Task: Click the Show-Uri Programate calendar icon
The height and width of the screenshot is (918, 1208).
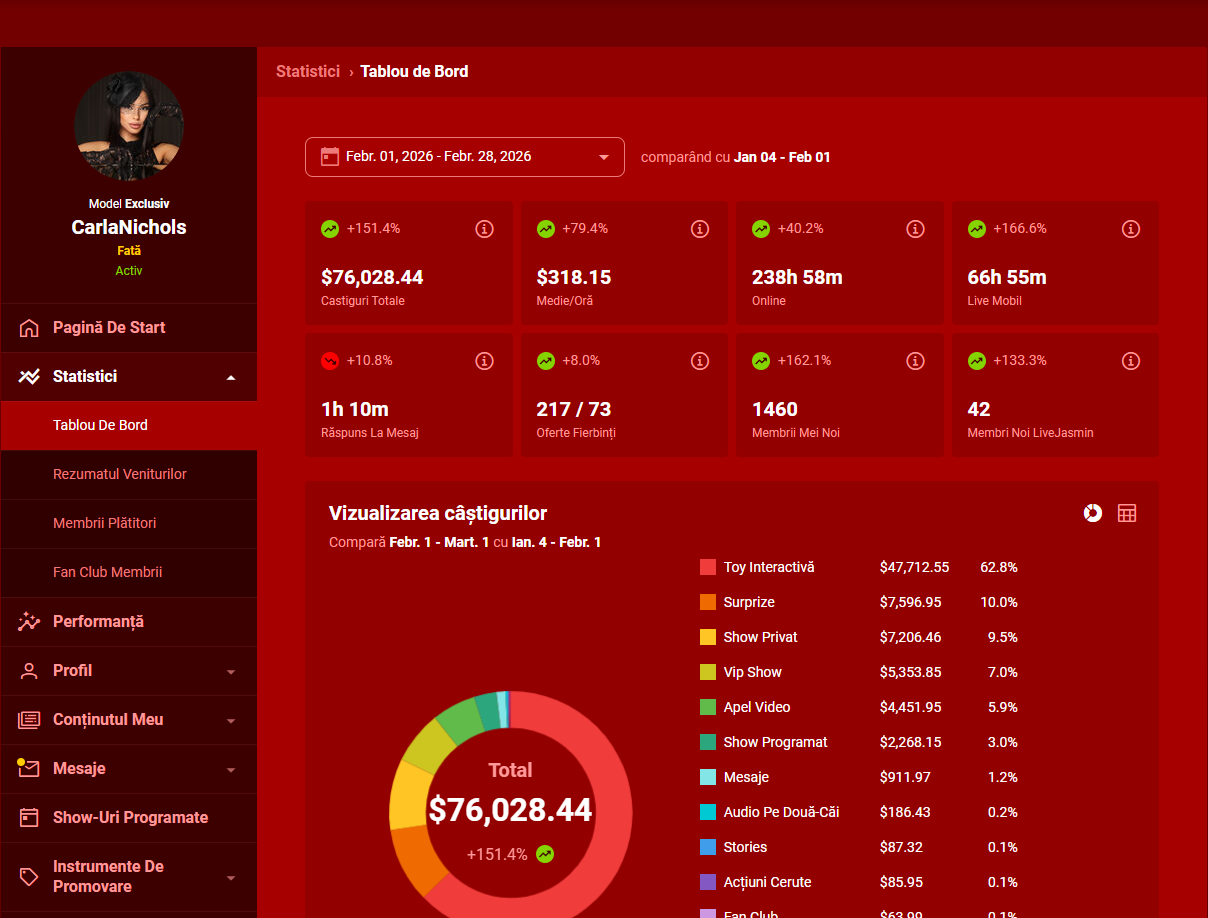Action: (x=29, y=818)
